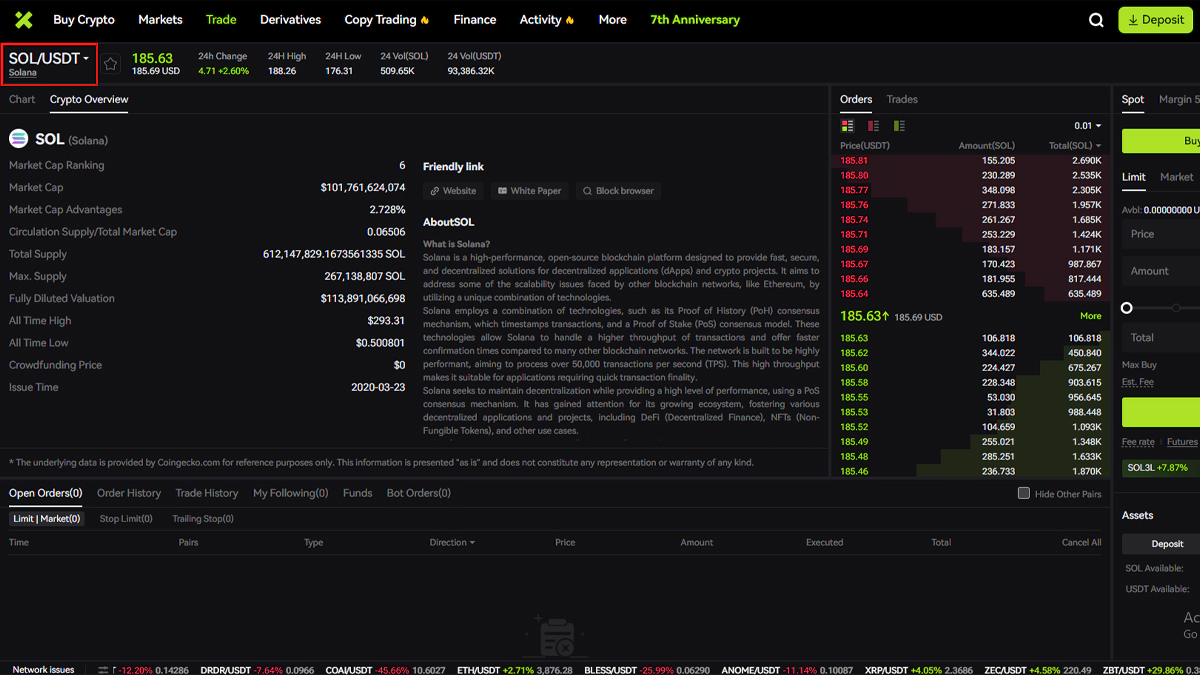Open the Direction column filter dropdown
The image size is (1200, 675).
(x=452, y=543)
